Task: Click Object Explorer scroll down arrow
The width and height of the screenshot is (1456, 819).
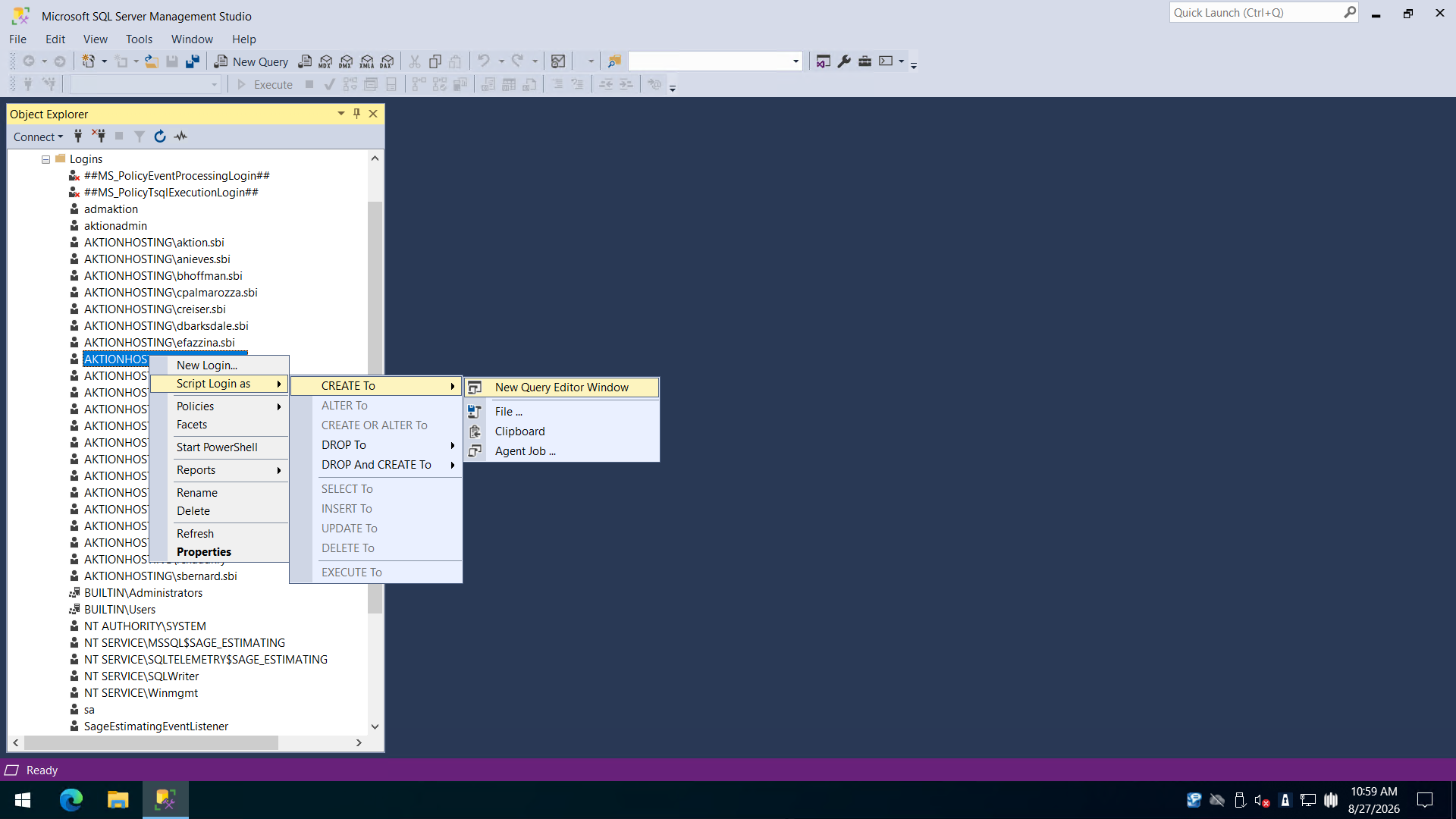Action: (x=375, y=726)
